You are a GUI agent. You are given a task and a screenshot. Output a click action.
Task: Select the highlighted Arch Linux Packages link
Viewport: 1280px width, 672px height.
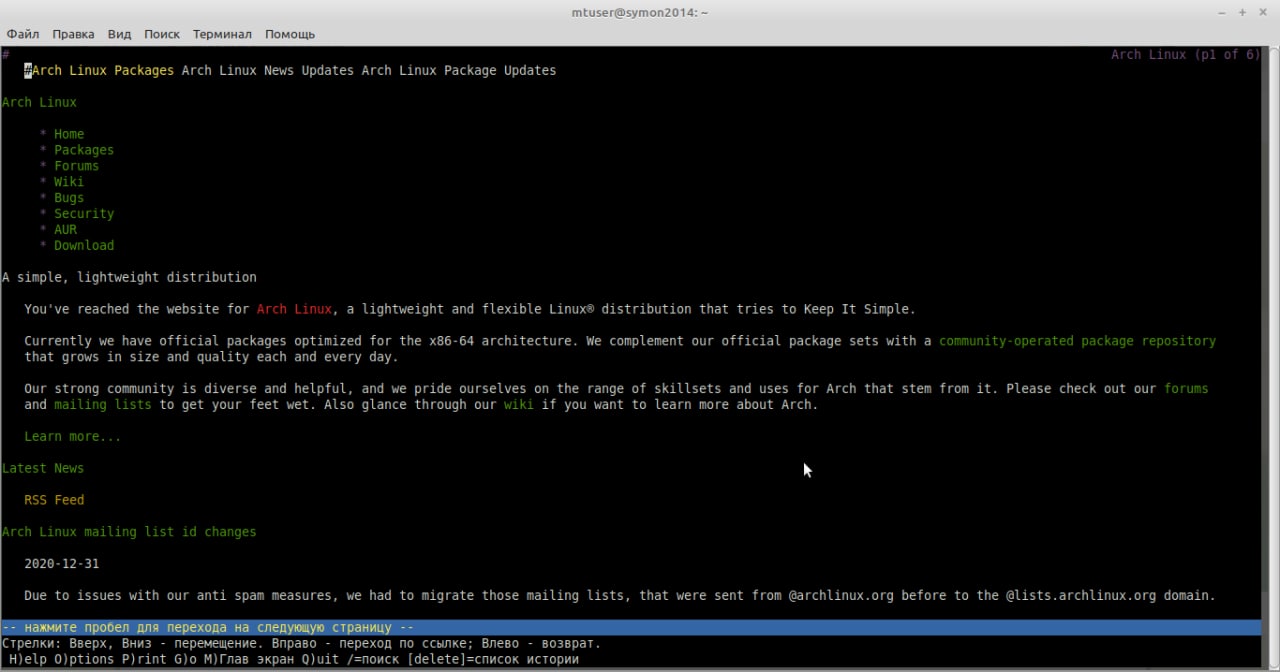point(103,71)
